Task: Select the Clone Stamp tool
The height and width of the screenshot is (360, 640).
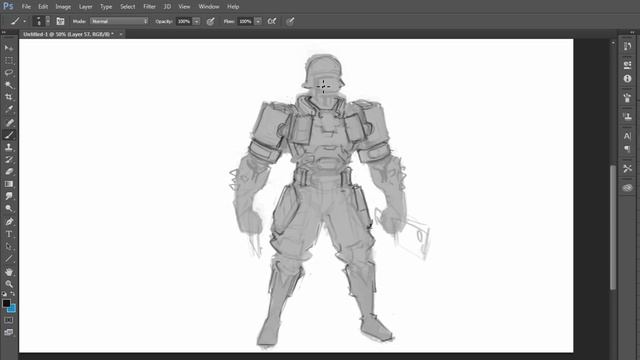Action: click(9, 147)
